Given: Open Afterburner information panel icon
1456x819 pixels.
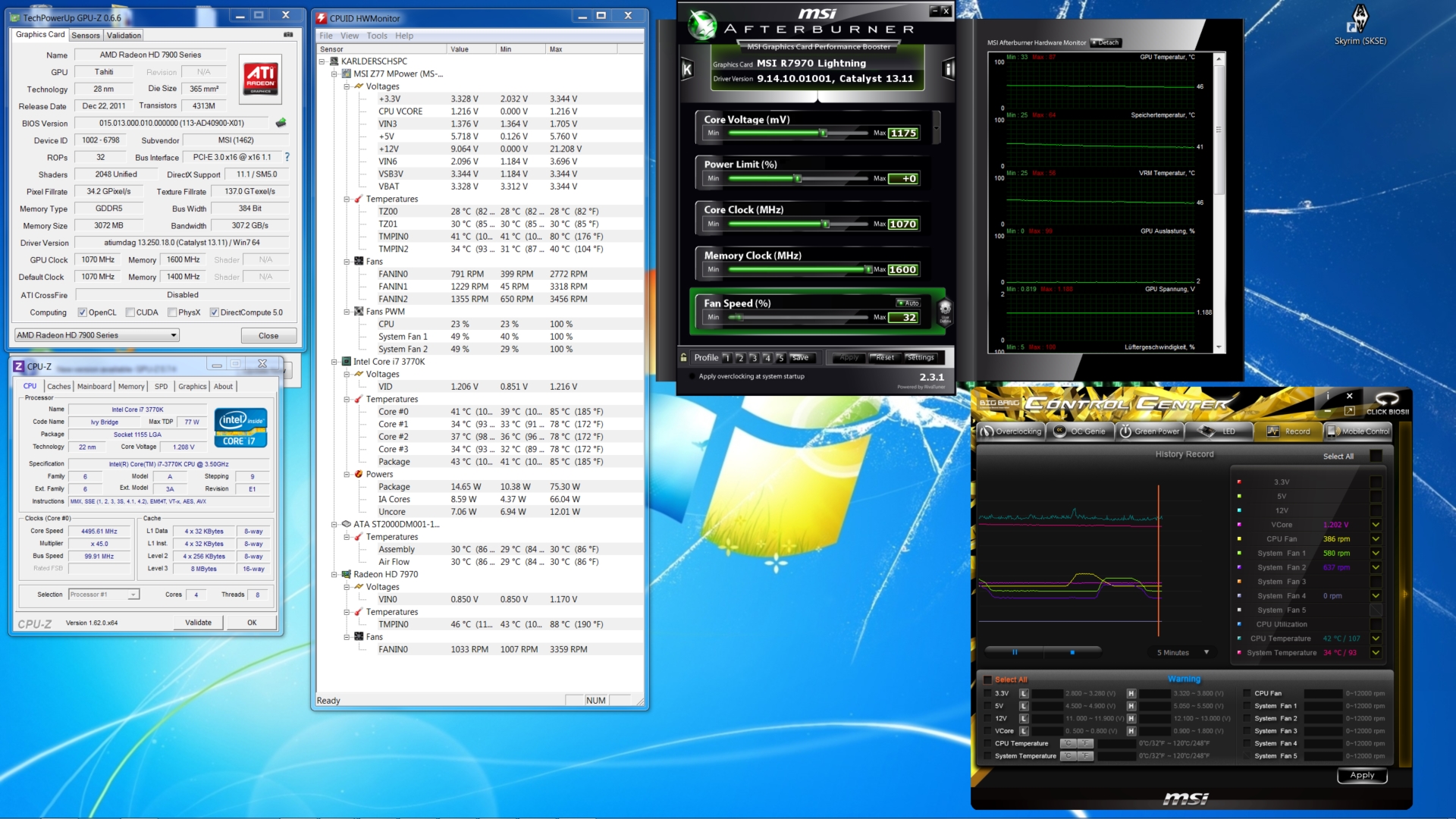Looking at the screenshot, I should (x=948, y=70).
